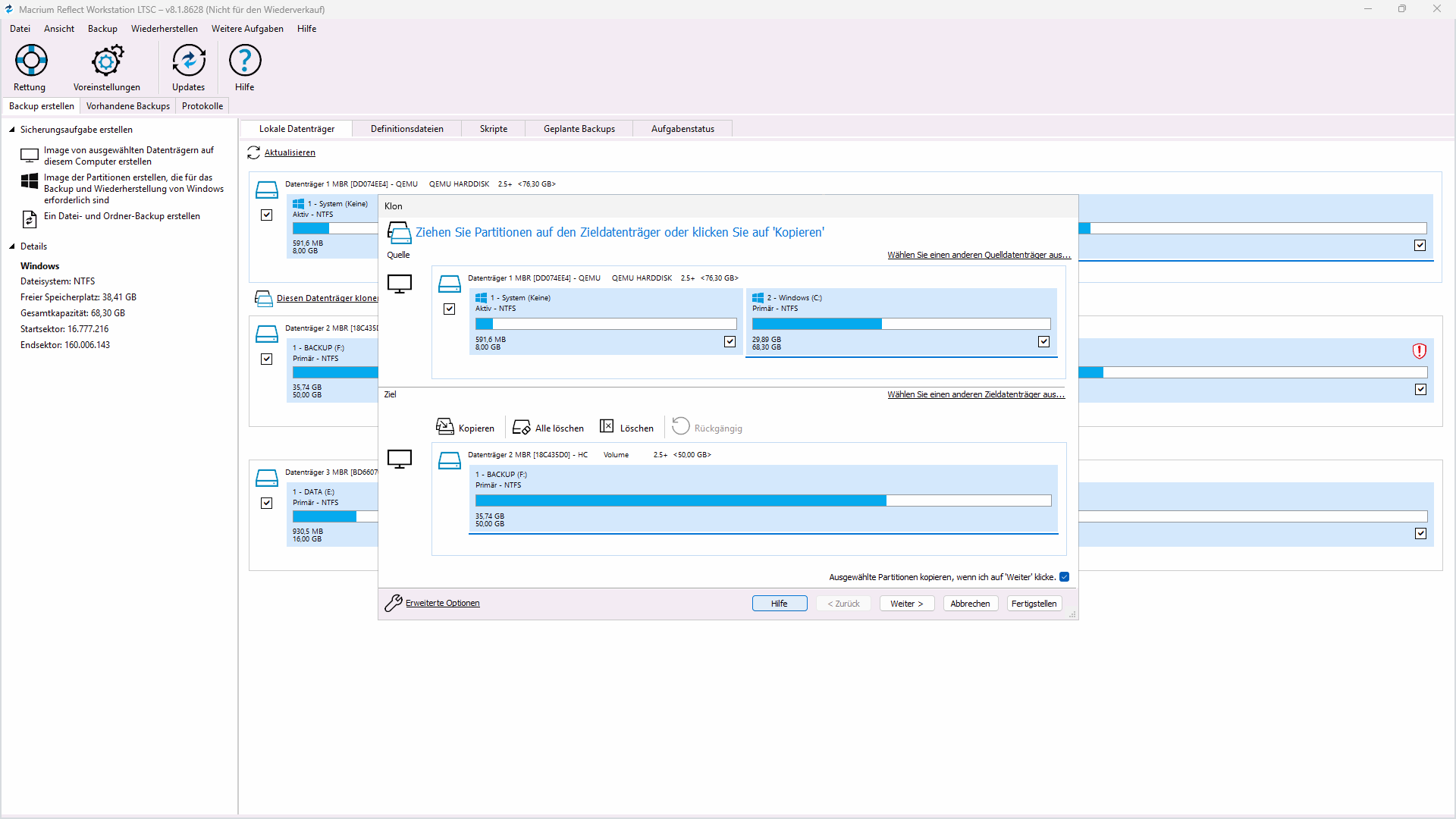This screenshot has width=1456, height=819.
Task: Click the Abbrechen button
Action: pos(971,604)
